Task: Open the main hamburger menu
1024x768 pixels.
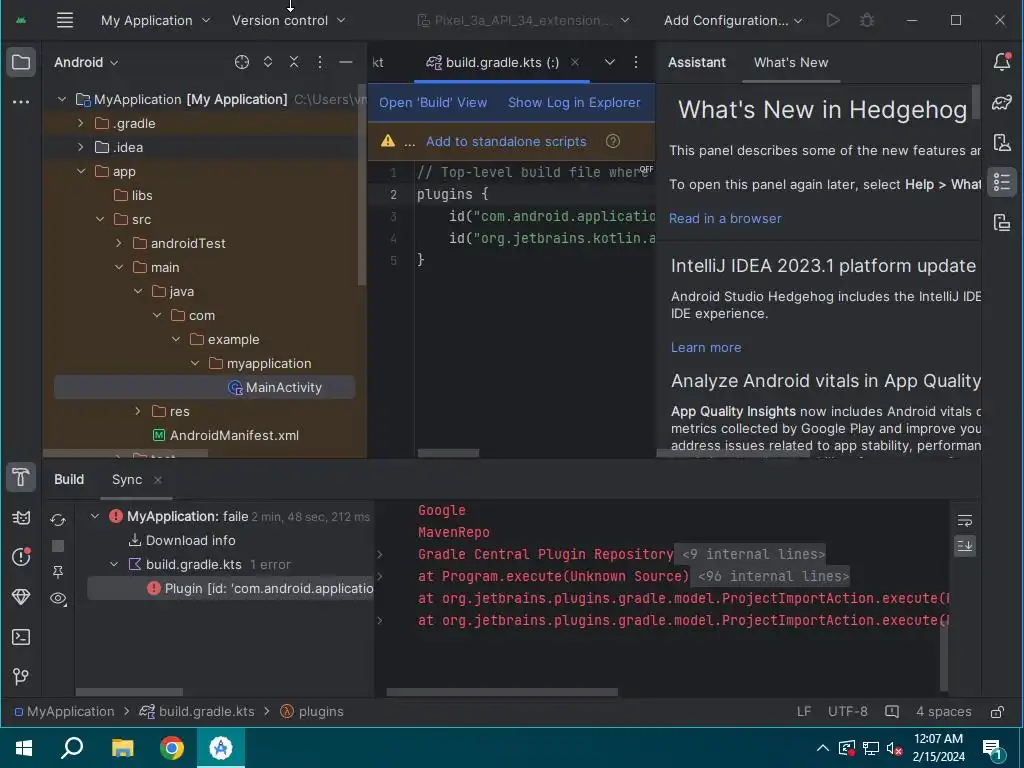Action: 65,20
